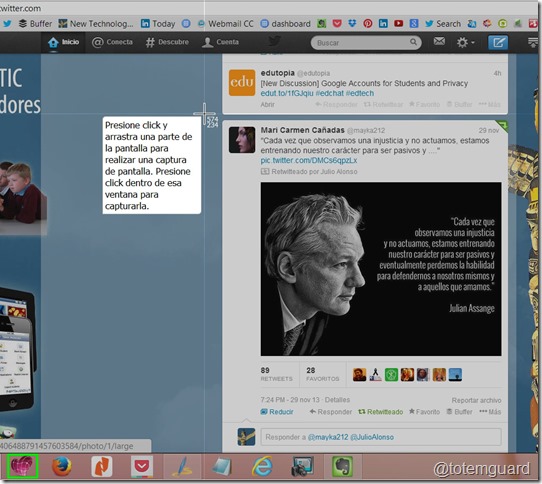
Task: Open the dashboard bookmark
Action: (285, 24)
